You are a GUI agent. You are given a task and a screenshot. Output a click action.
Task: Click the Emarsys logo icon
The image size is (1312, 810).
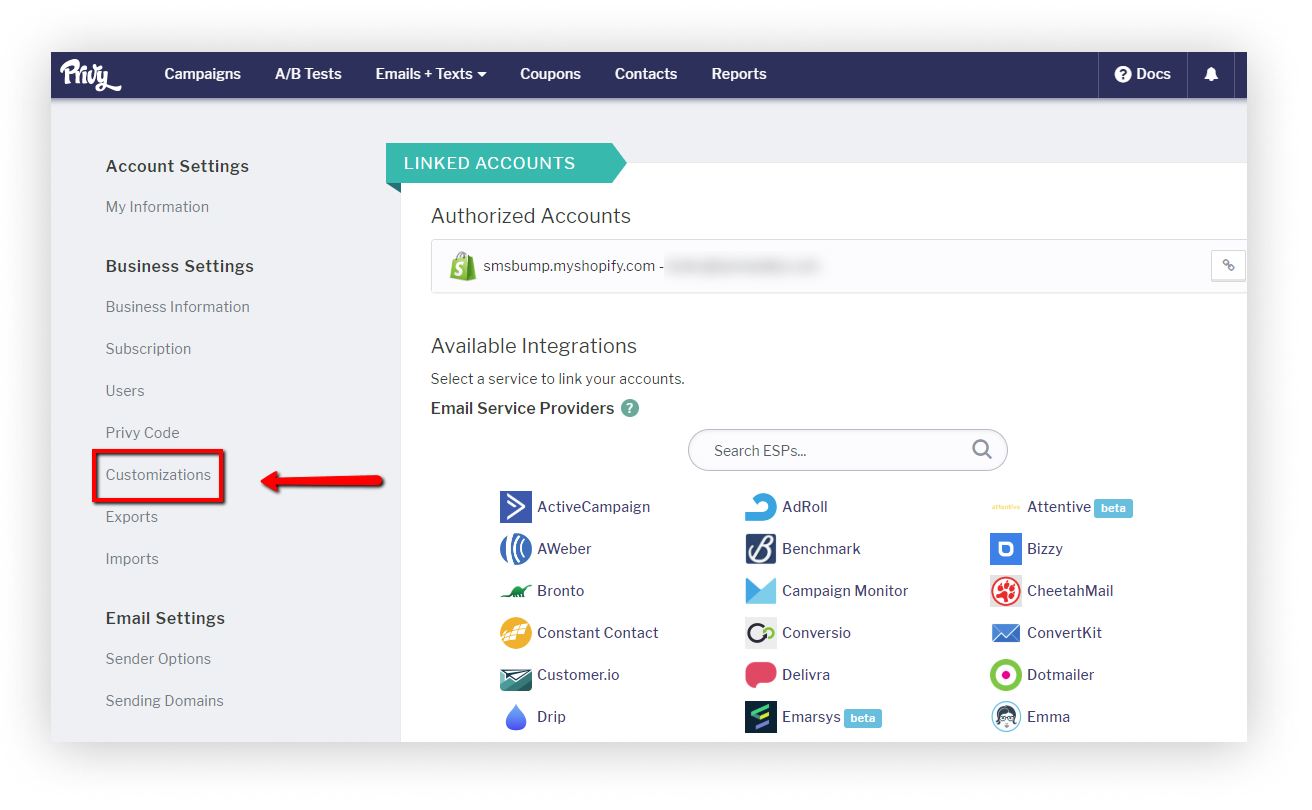click(x=761, y=717)
